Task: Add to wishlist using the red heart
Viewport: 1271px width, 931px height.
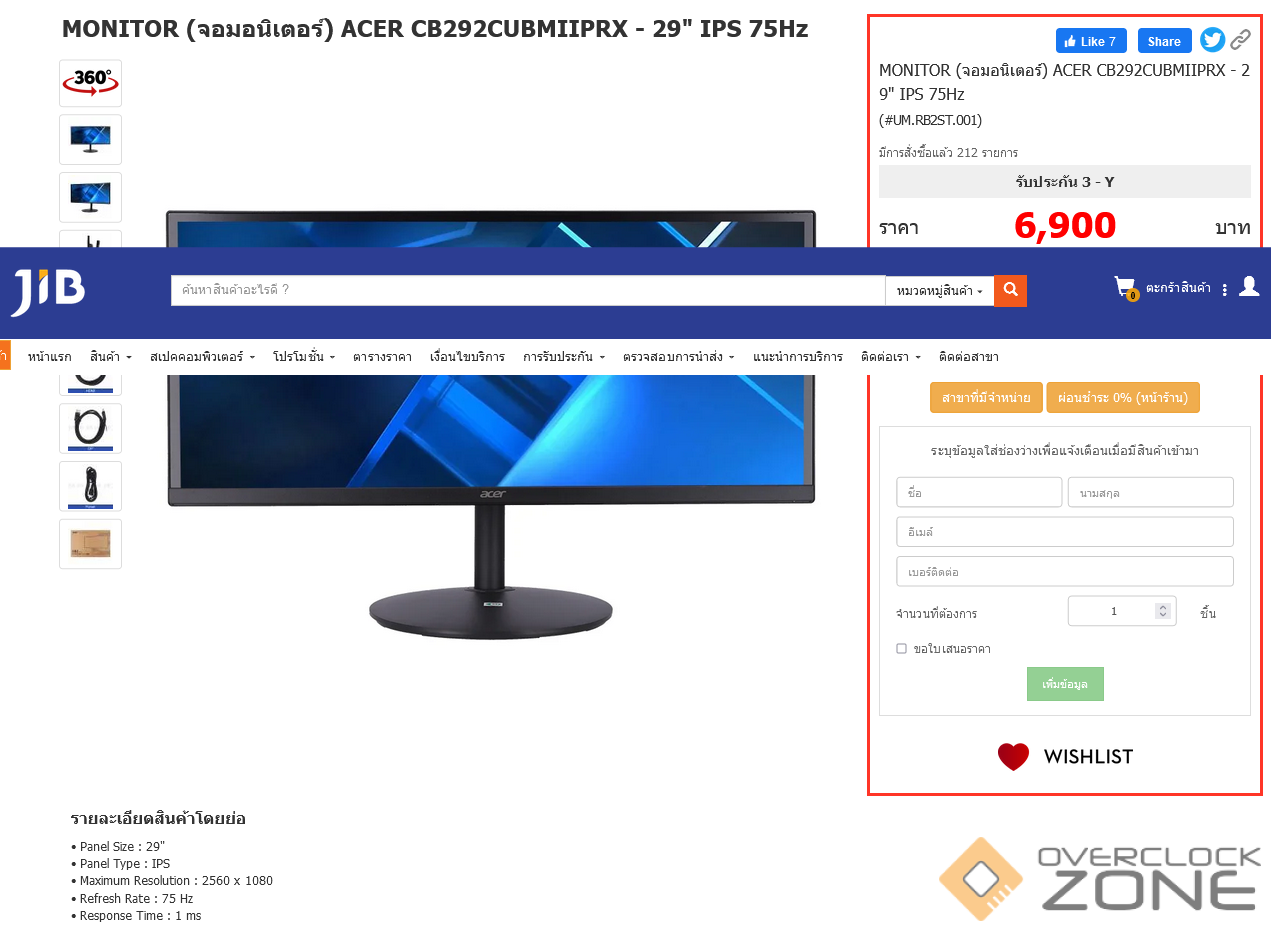Action: (1013, 757)
